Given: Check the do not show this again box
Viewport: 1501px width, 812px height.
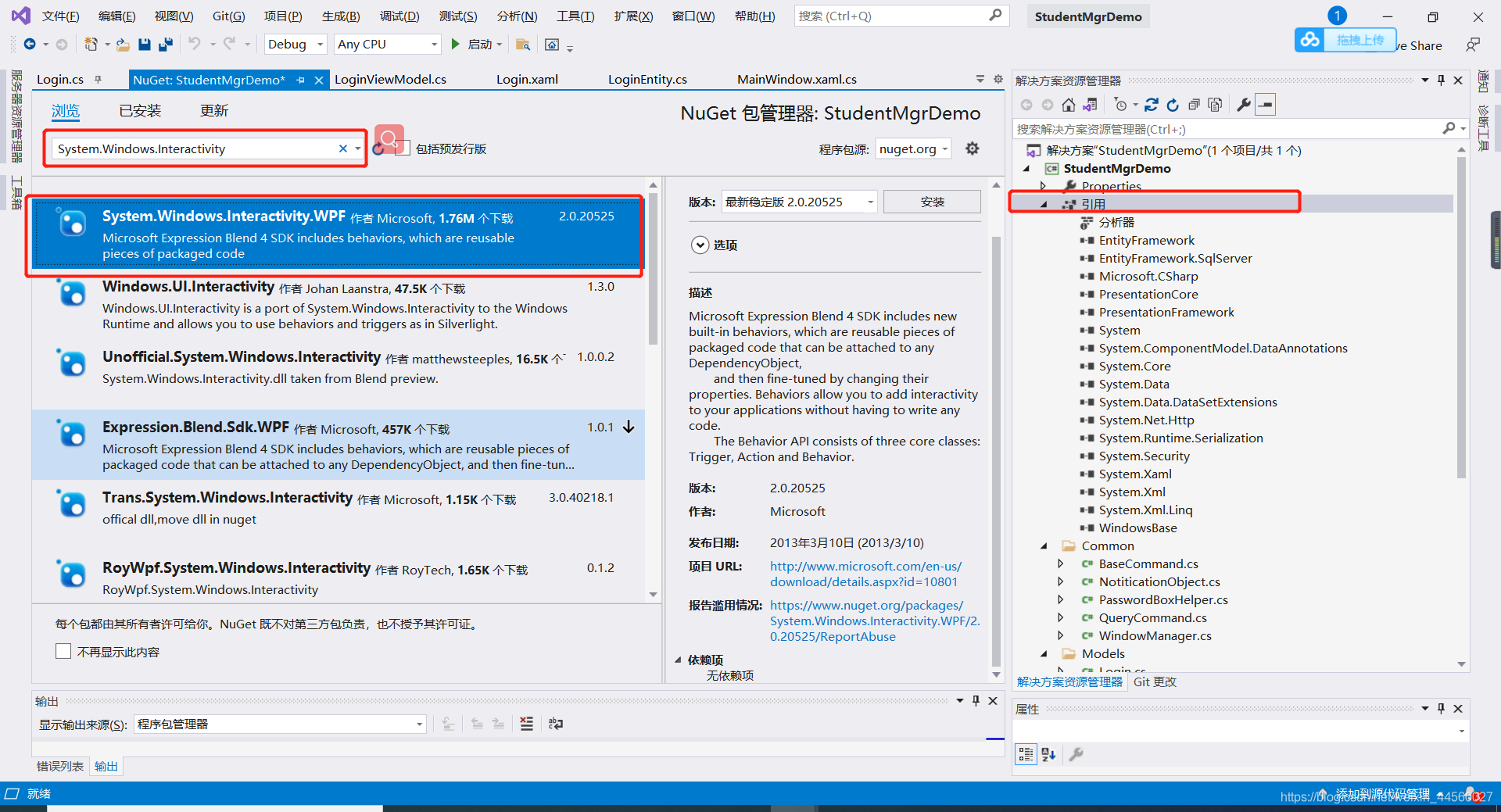Looking at the screenshot, I should coord(63,651).
